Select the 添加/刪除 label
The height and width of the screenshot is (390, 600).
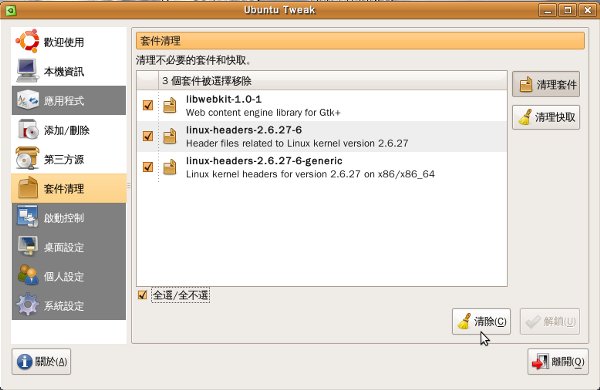[67, 131]
